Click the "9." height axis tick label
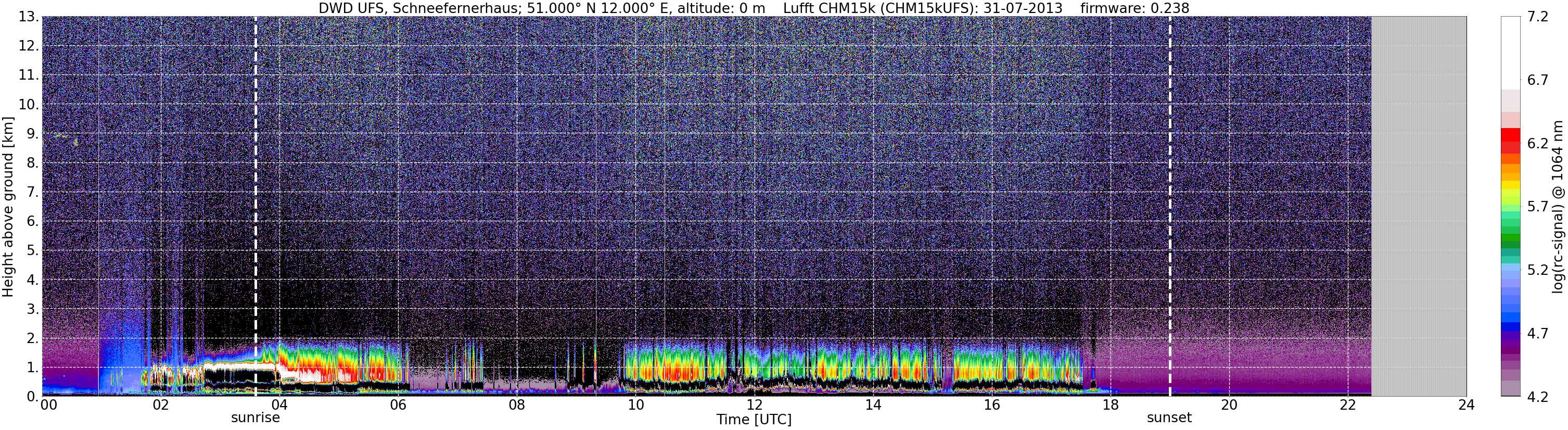 tap(32, 134)
